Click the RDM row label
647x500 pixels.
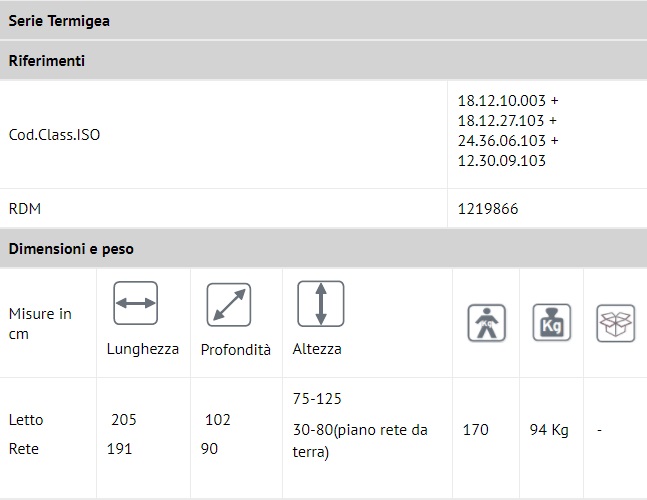(x=25, y=209)
